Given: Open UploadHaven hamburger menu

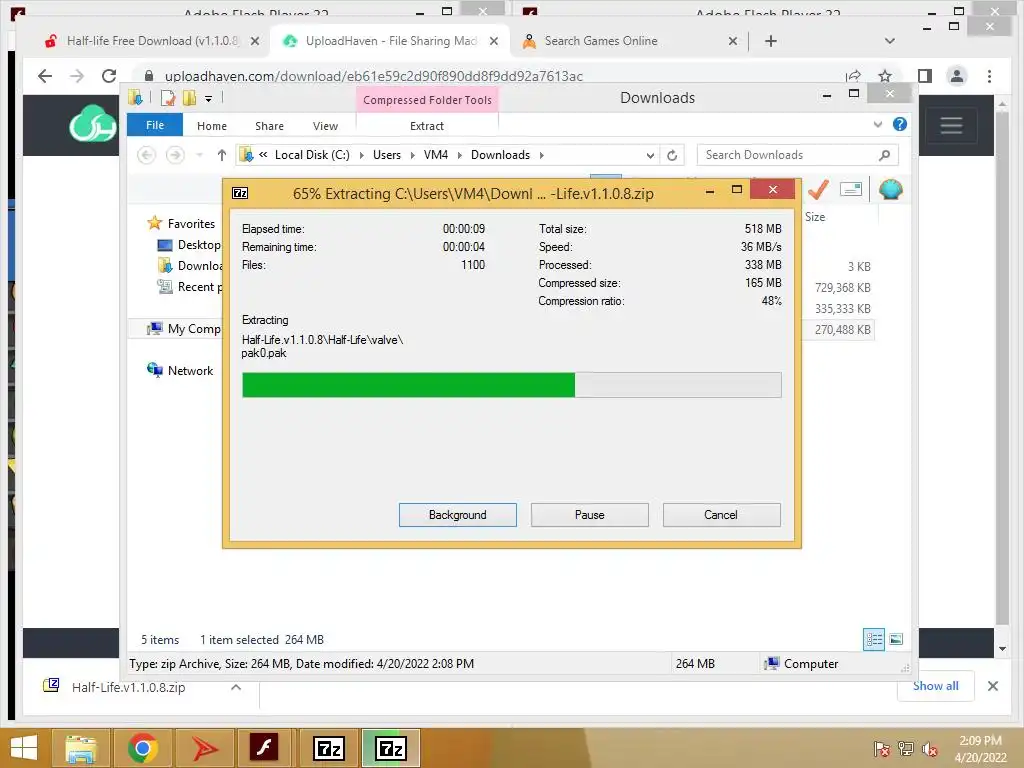Looking at the screenshot, I should [x=951, y=125].
